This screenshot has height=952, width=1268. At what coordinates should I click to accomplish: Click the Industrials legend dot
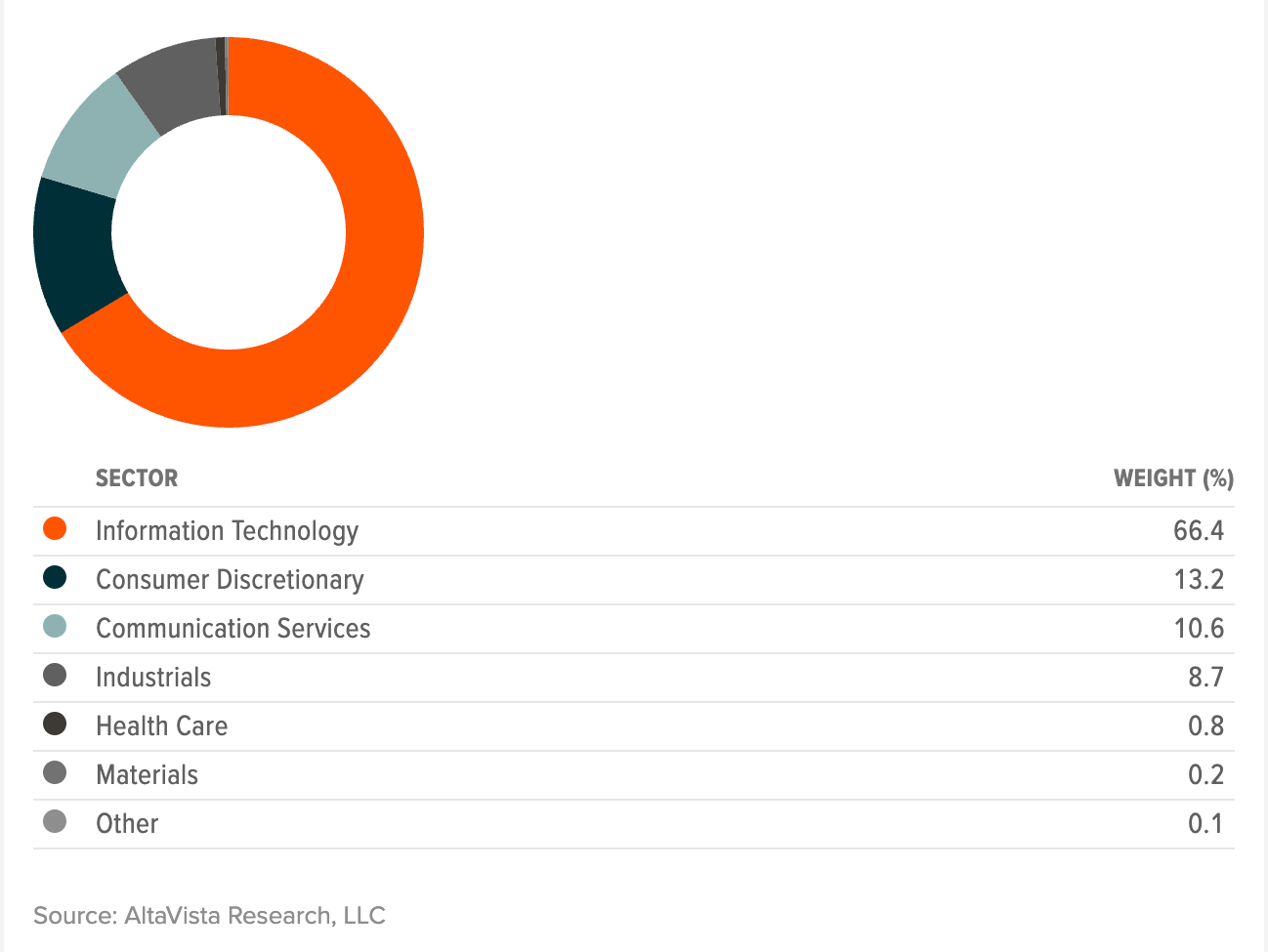pyautogui.click(x=55, y=676)
